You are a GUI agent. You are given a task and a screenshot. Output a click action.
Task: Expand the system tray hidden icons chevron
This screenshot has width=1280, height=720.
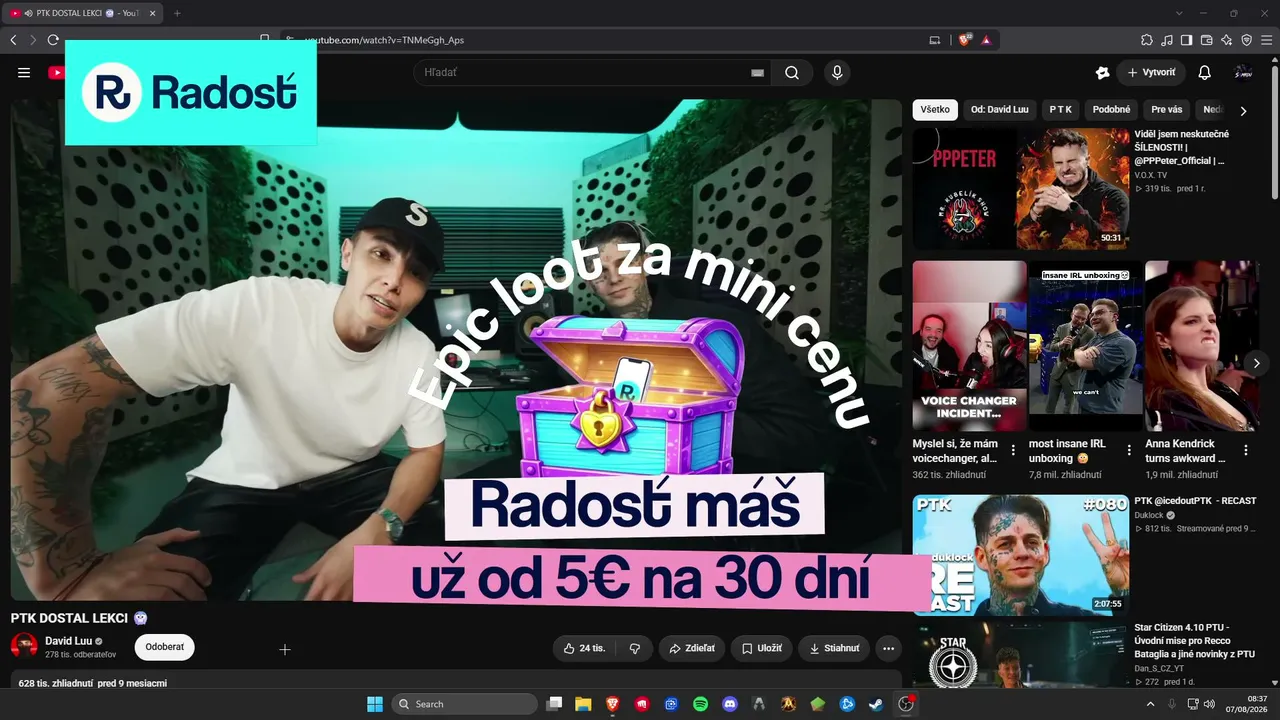click(x=1150, y=704)
